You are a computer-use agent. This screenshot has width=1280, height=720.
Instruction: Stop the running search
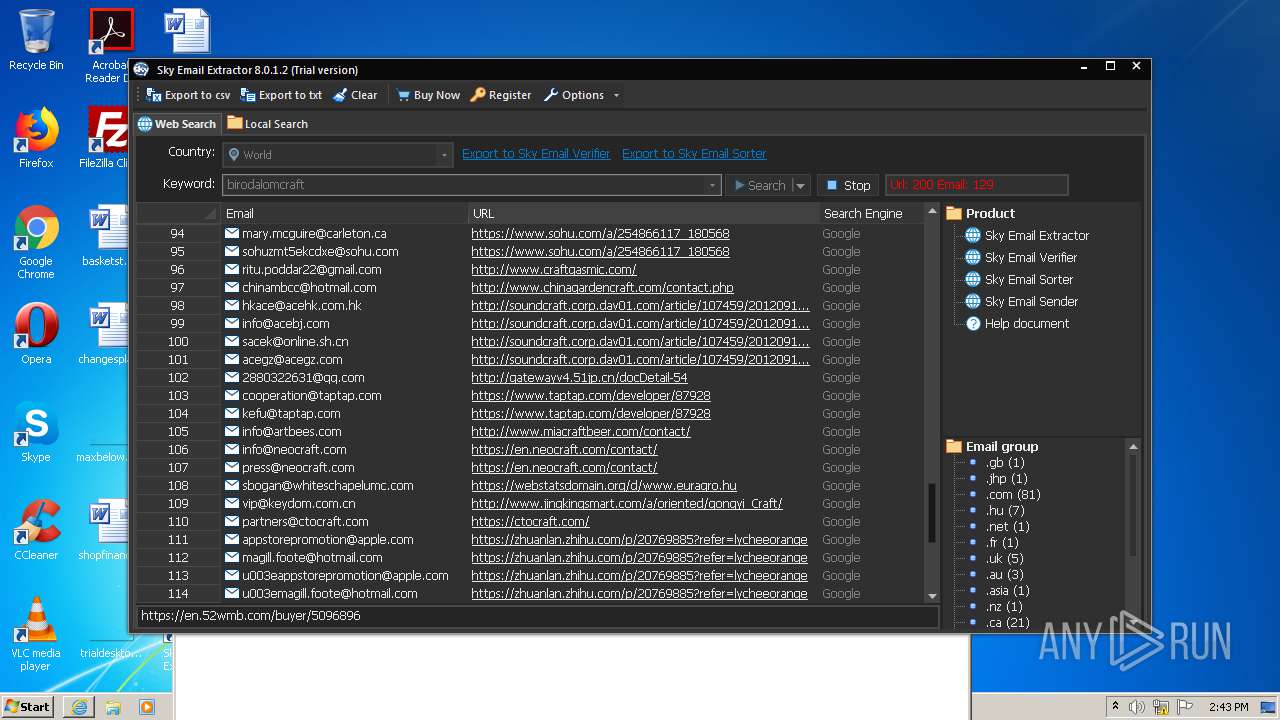(848, 185)
